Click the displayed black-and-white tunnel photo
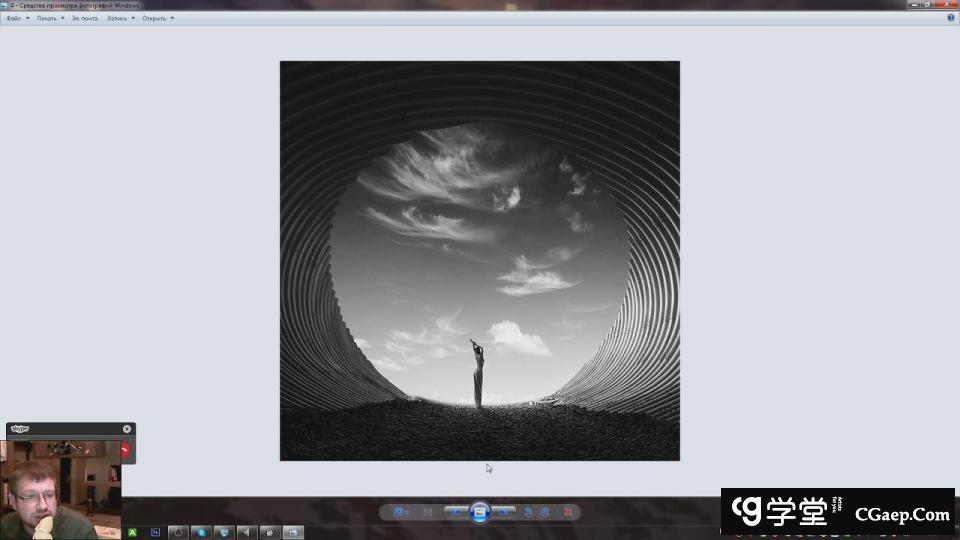 tap(480, 260)
